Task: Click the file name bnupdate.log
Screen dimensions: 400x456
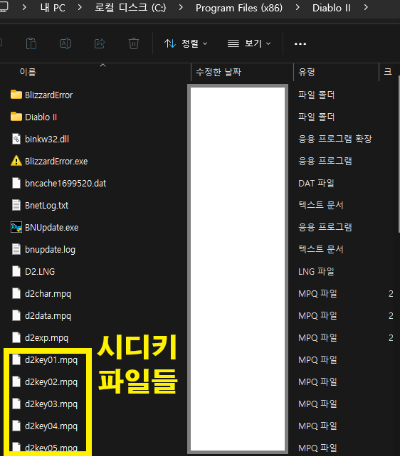Action: (x=50, y=250)
